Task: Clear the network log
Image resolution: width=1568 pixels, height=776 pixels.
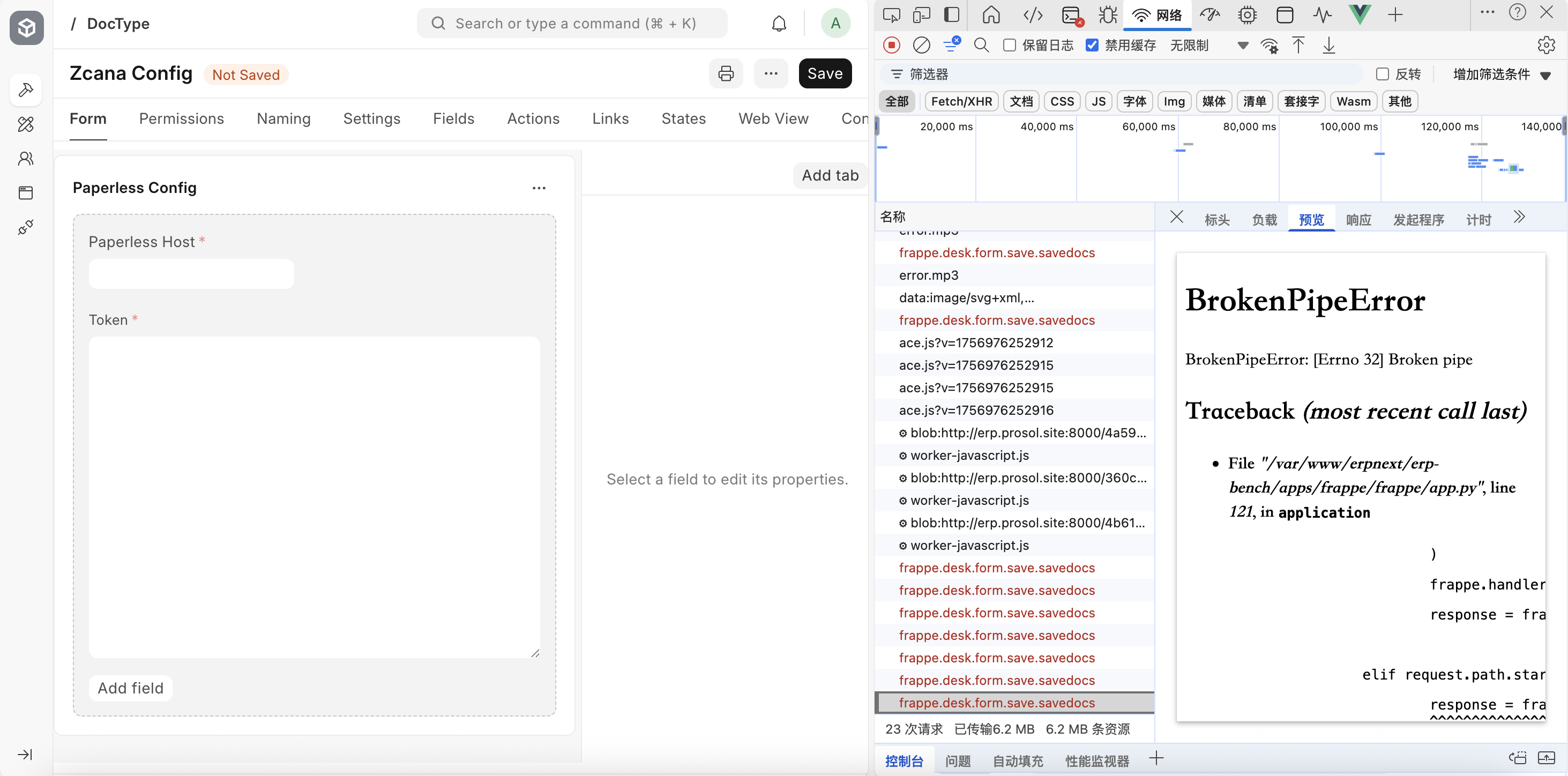Action: point(921,45)
